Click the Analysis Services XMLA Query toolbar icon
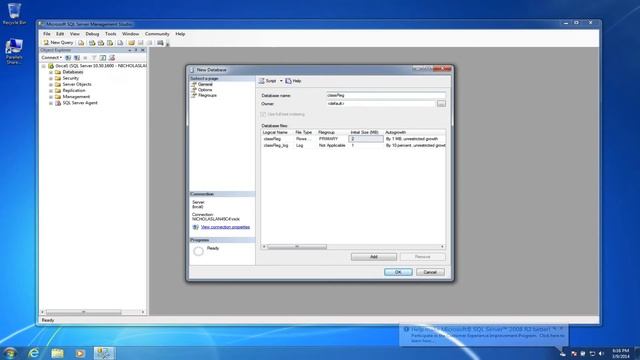The image size is (640, 360). click(x=110, y=42)
